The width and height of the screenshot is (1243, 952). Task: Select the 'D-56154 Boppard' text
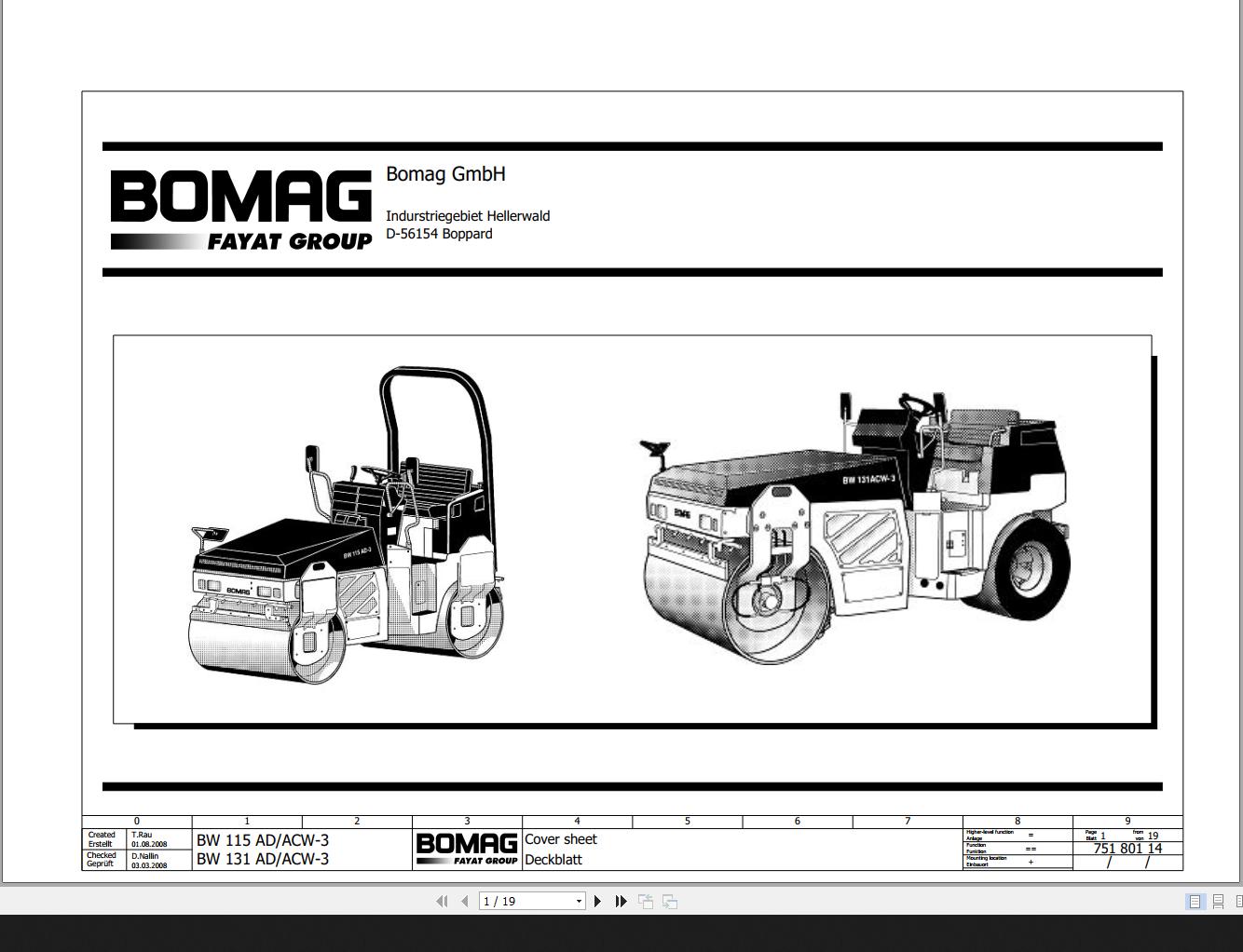point(439,234)
